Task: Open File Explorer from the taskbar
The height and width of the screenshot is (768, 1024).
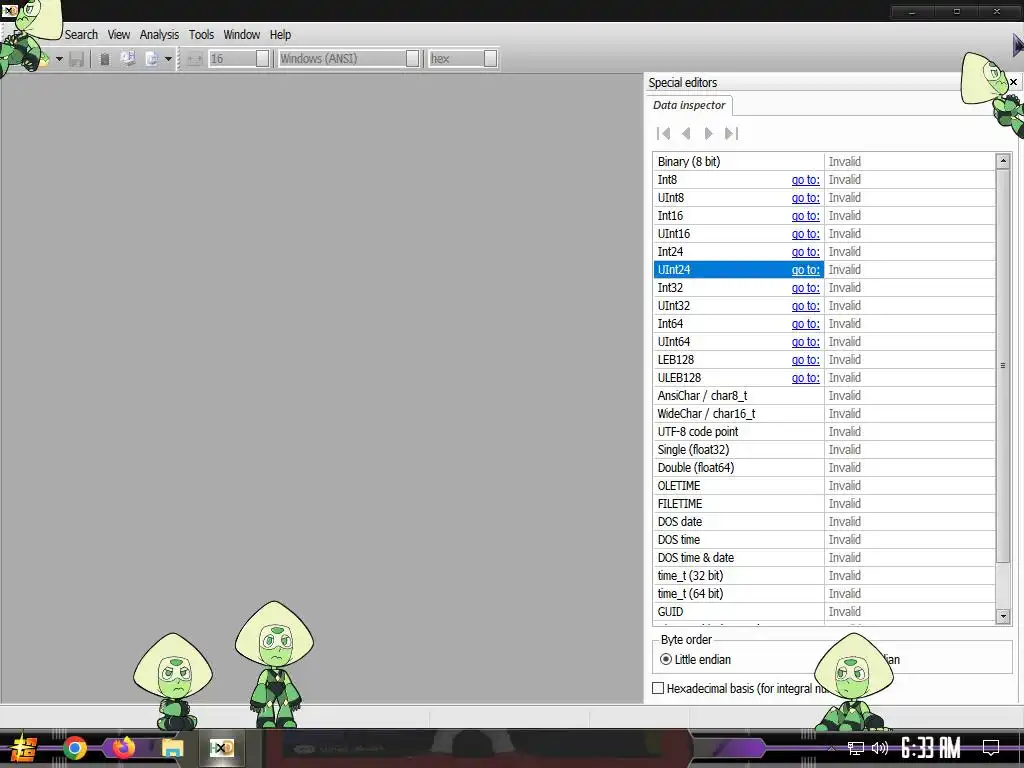Action: pos(172,748)
